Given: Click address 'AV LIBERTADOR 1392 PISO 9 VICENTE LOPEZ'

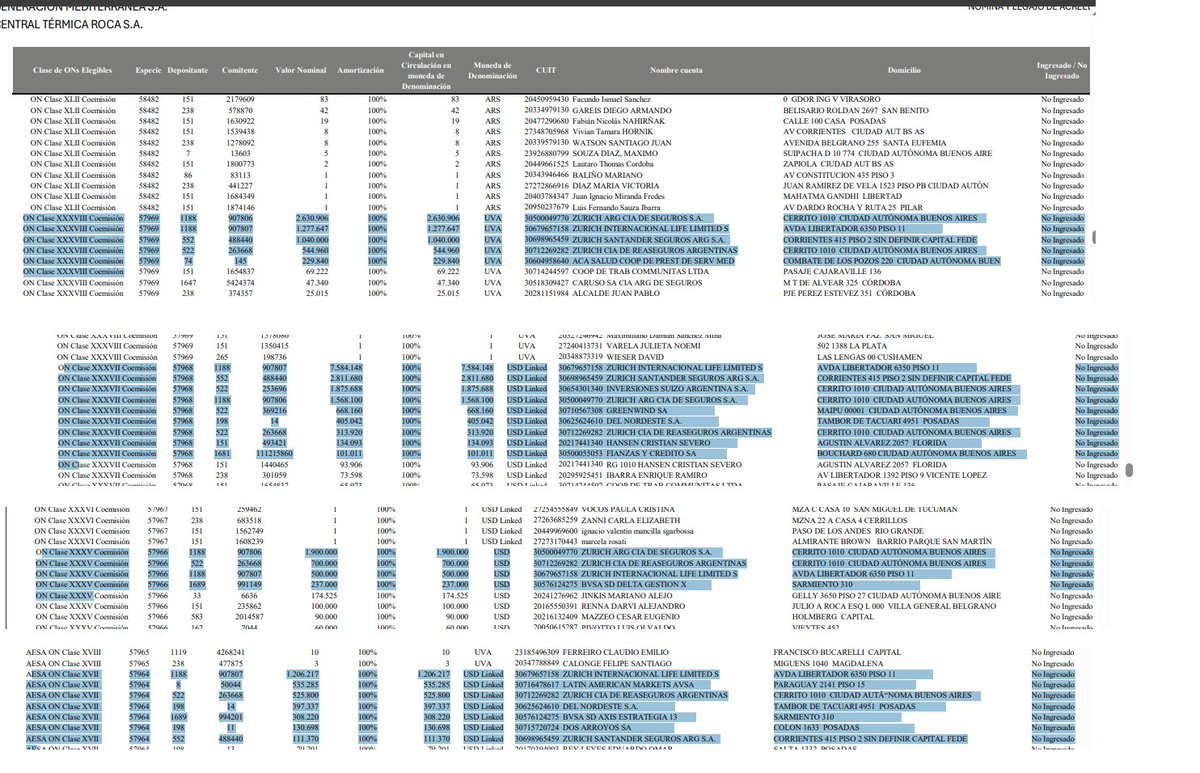Looking at the screenshot, I should [900, 475].
